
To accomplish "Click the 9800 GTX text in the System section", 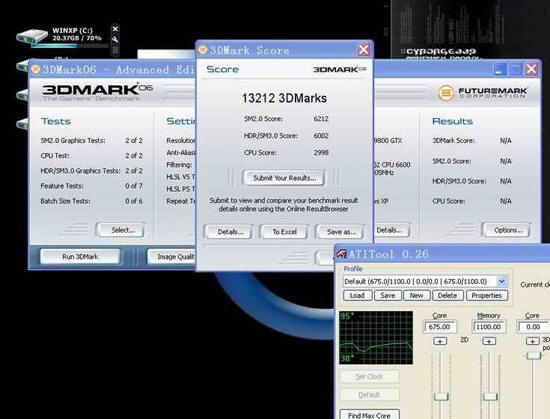I will (x=388, y=141).
